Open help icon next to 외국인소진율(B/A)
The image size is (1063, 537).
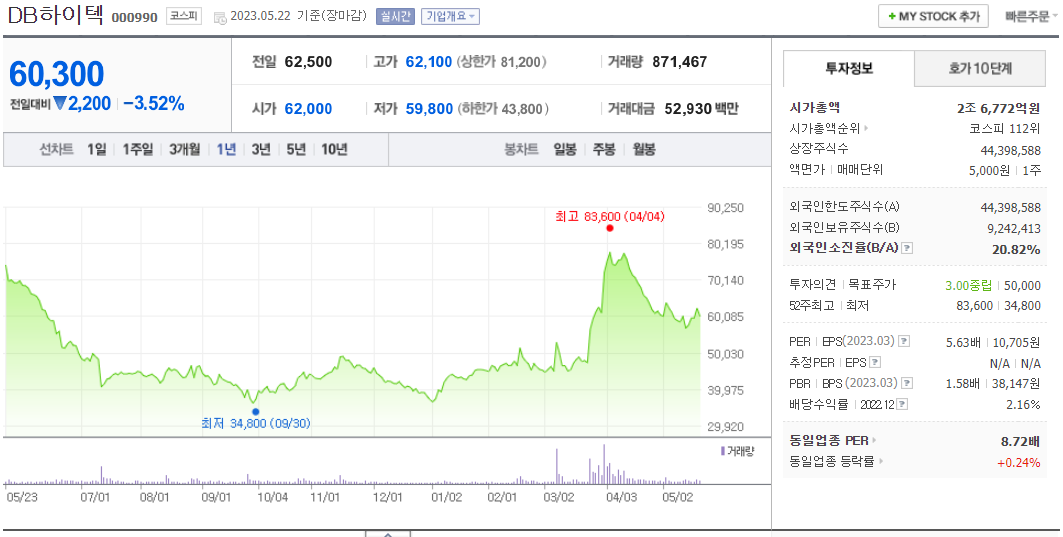[x=907, y=248]
